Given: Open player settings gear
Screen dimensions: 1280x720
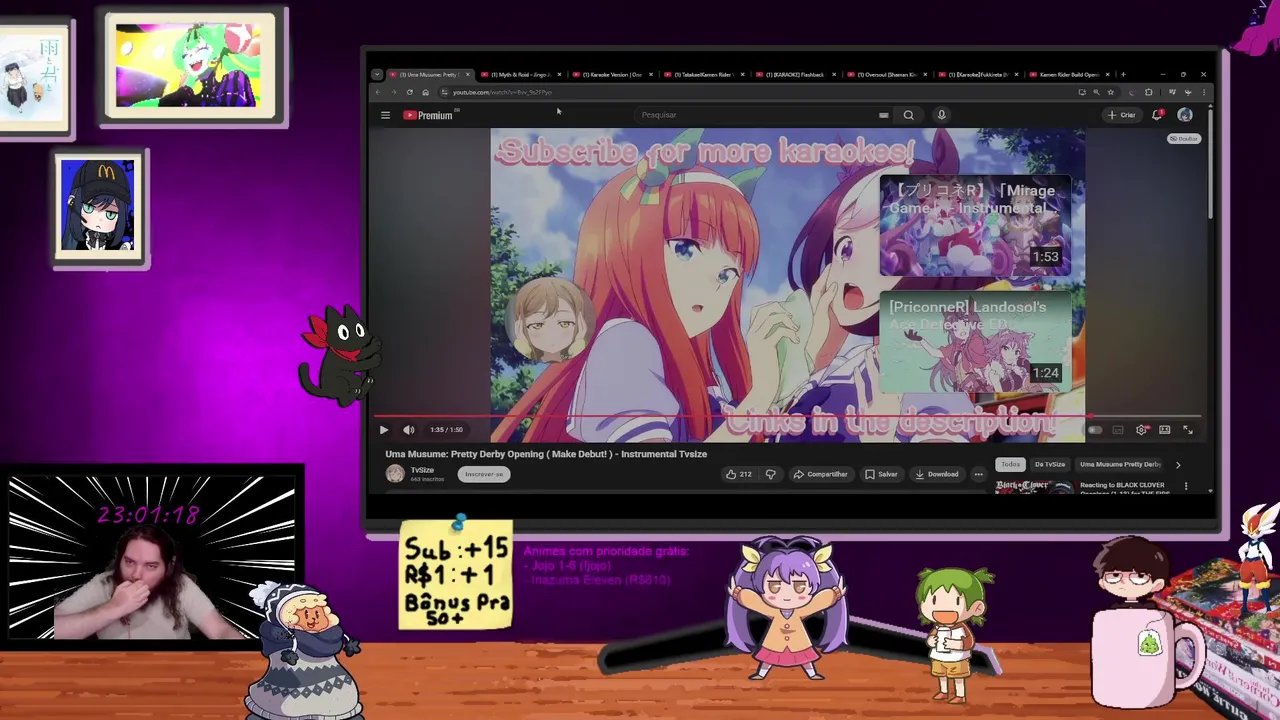Looking at the screenshot, I should coord(1141,430).
